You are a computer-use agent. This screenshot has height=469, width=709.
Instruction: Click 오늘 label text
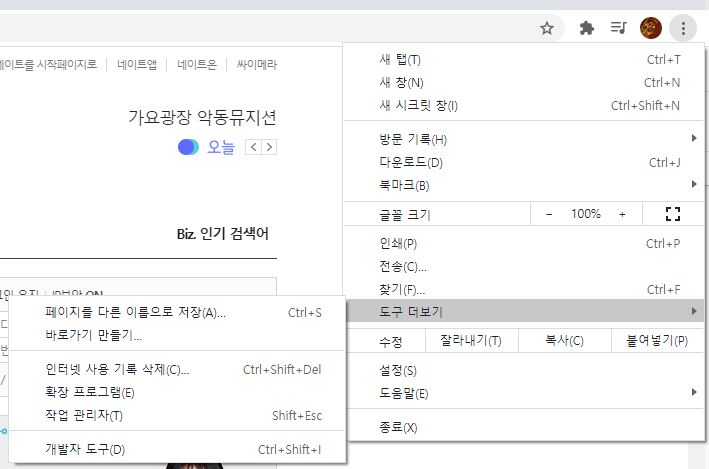(x=221, y=147)
